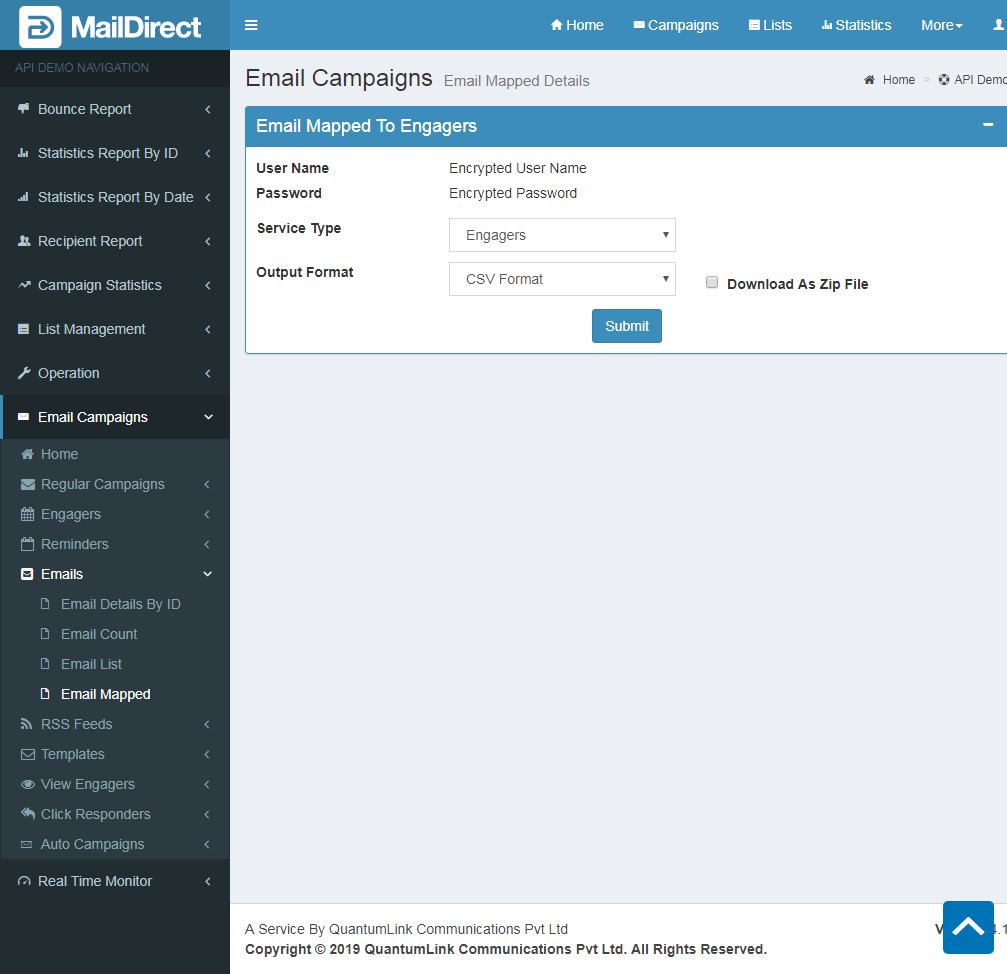Image resolution: width=1007 pixels, height=974 pixels.
Task: Enable the Download As Zip File checkbox
Action: point(712,283)
